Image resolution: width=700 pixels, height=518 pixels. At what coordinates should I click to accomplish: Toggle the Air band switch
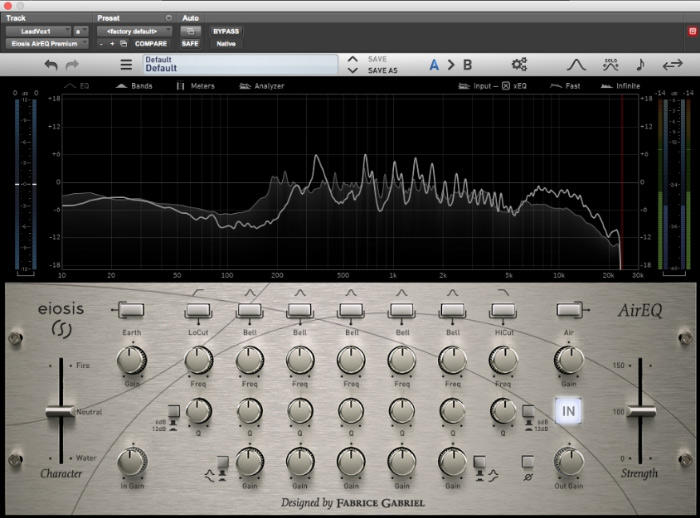pyautogui.click(x=570, y=310)
